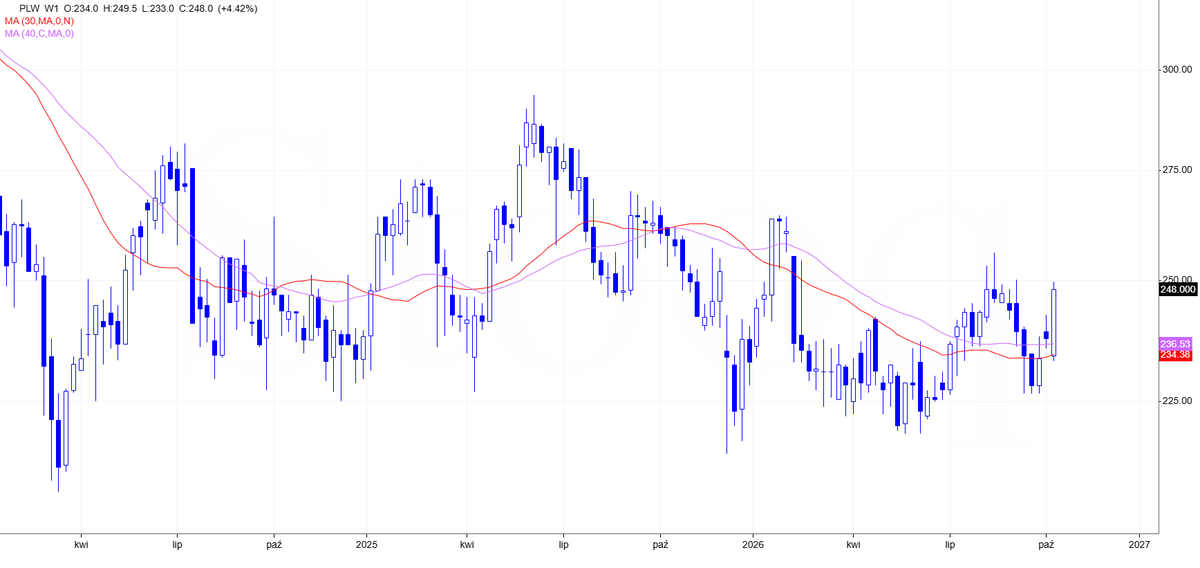Click the MA (40,C,MA,0) indicator label
1200x568 pixels.
38,34
